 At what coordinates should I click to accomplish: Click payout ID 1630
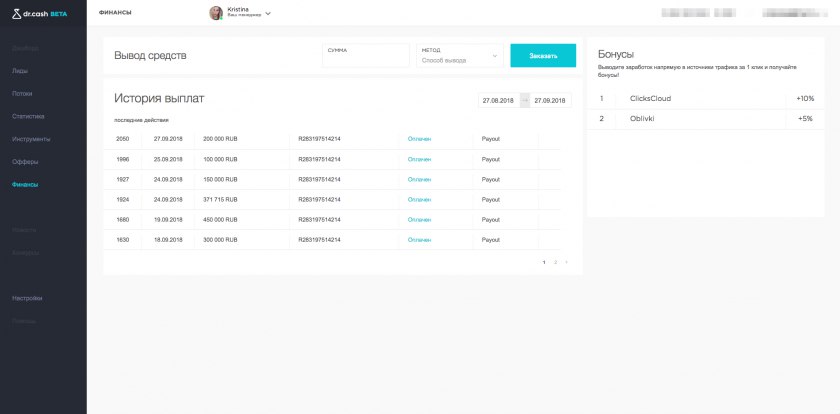123,240
